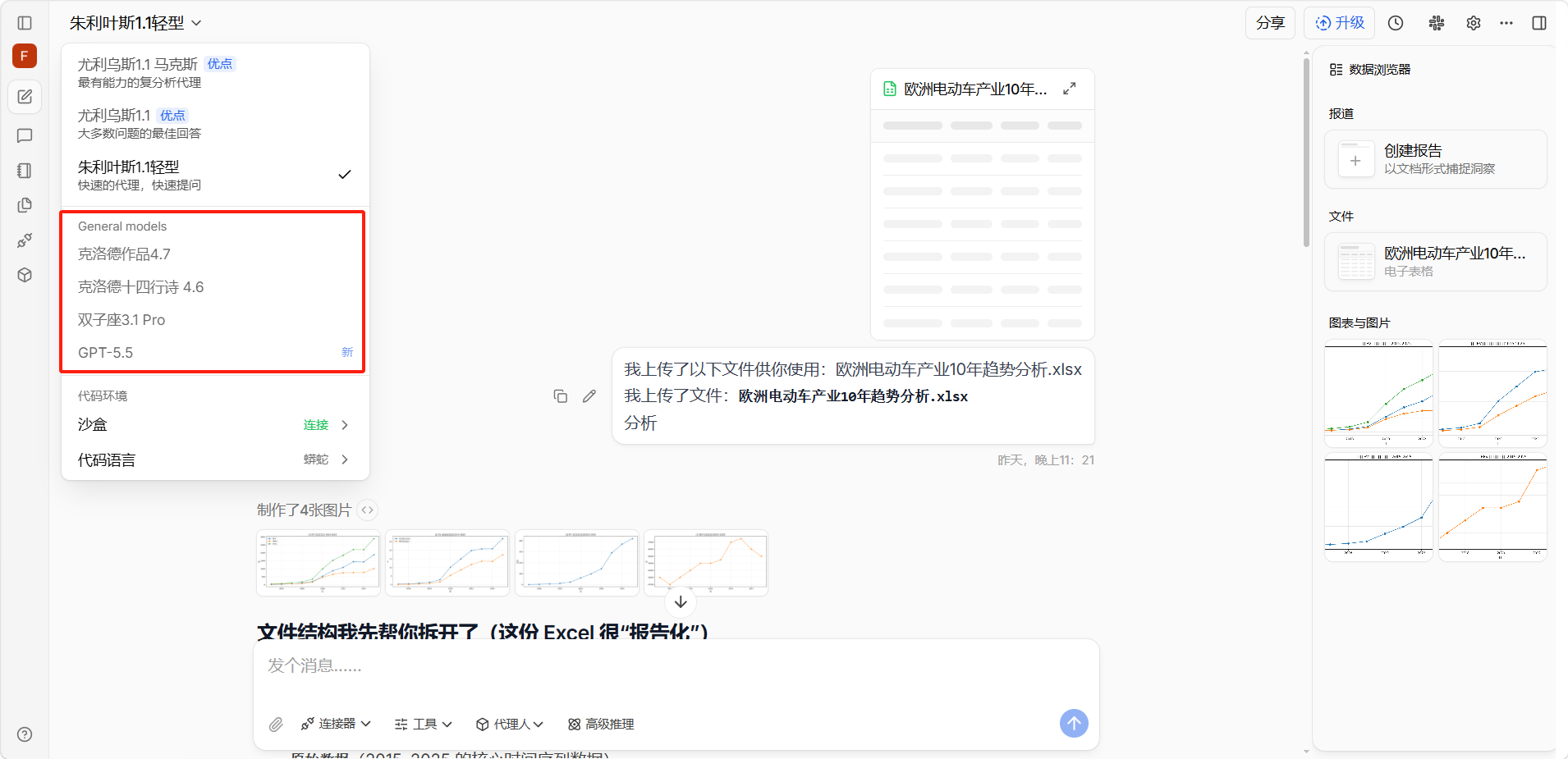Open the orange F workspace avatar

tap(25, 56)
